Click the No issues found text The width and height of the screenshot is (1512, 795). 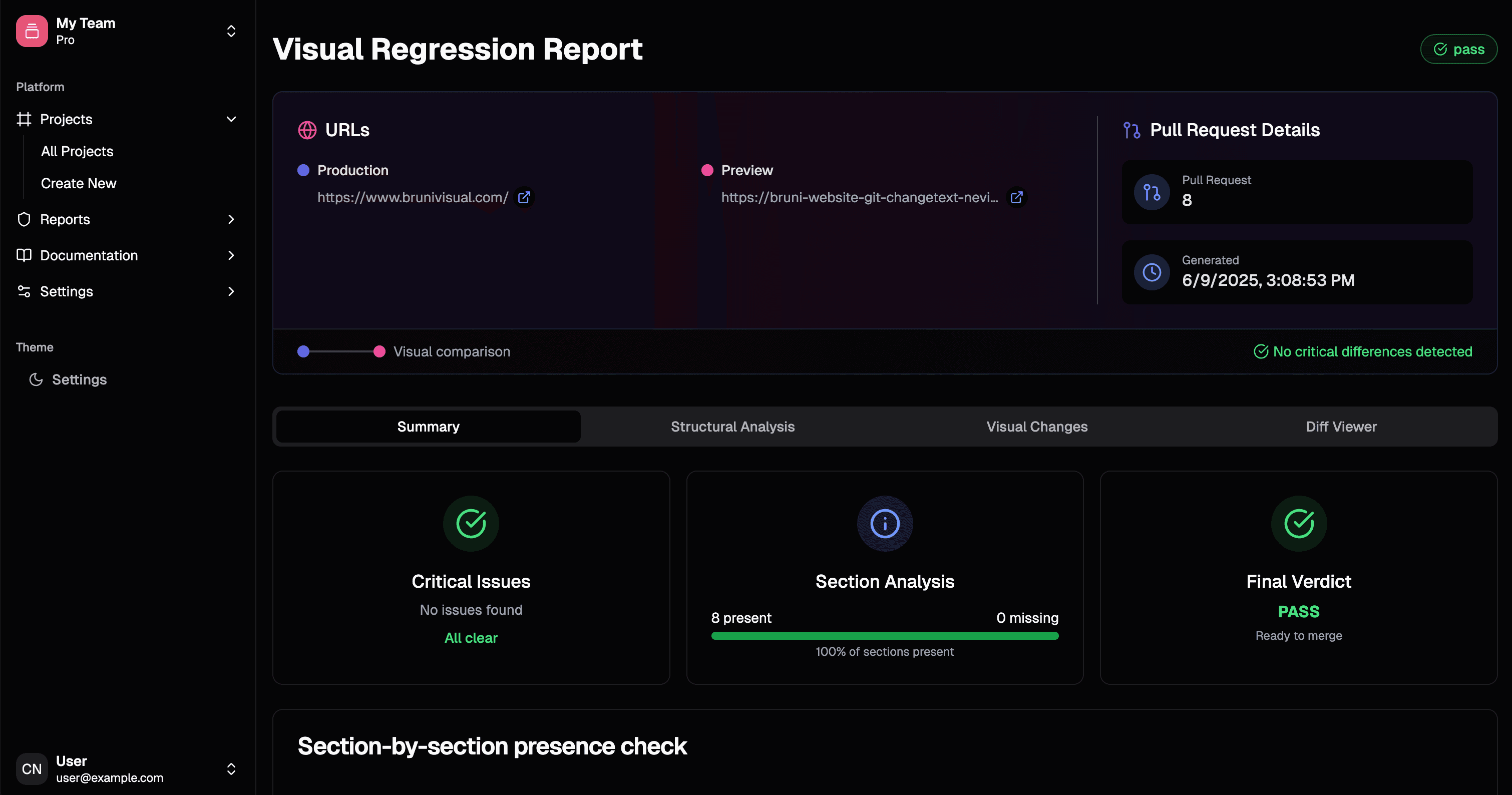pyautogui.click(x=471, y=610)
